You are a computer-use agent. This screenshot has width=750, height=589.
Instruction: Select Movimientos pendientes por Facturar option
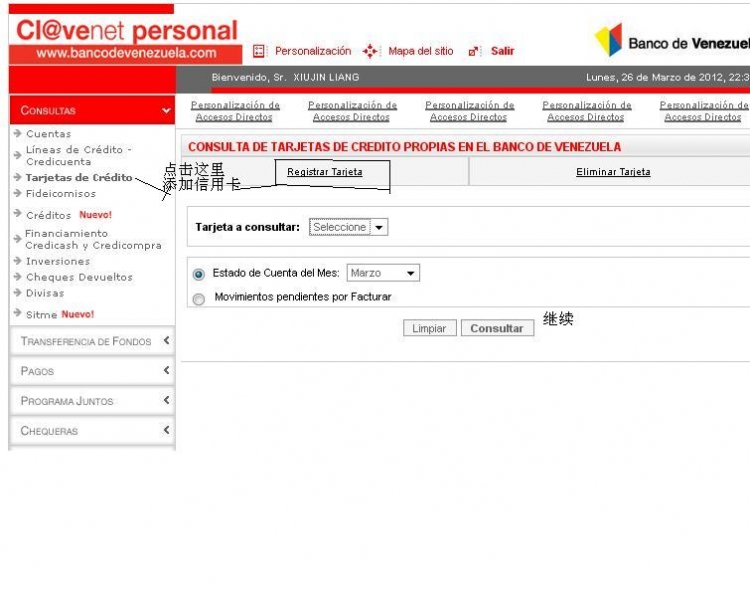pos(199,299)
